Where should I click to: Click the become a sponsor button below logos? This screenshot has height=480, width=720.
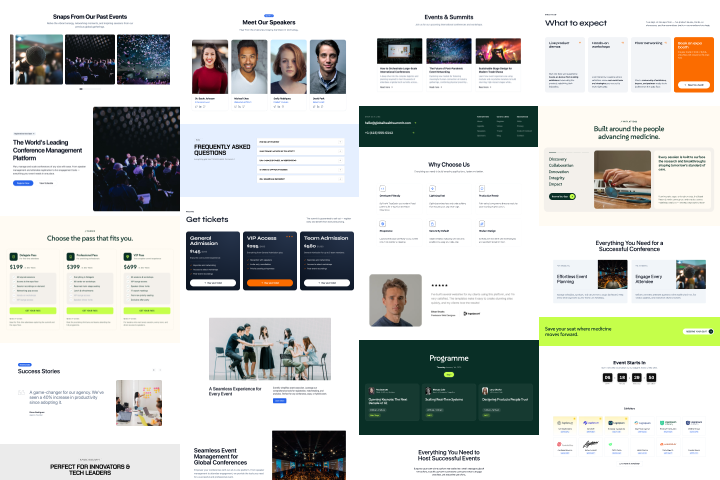click(x=629, y=463)
